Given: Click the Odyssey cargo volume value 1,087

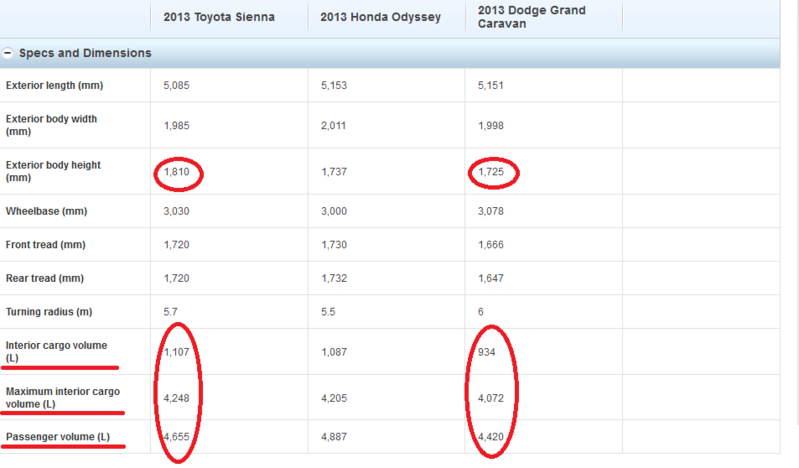Looking at the screenshot, I should coord(334,352).
